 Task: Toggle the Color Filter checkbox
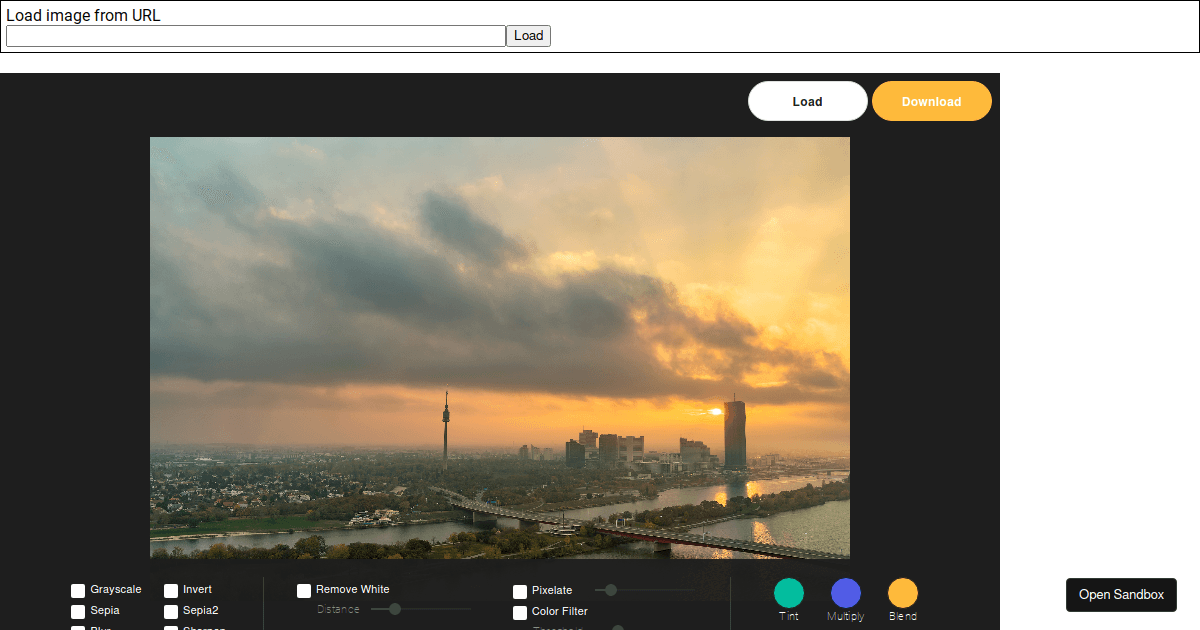520,612
